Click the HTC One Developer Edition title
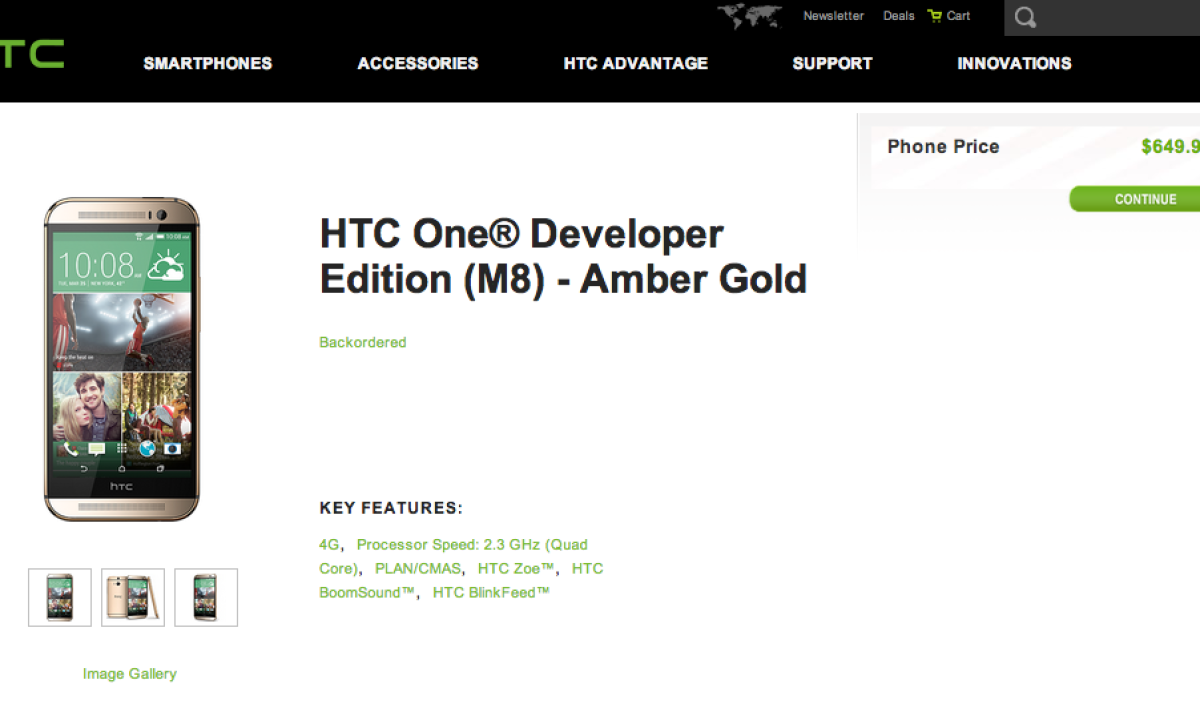This screenshot has width=1200, height=720. (563, 257)
